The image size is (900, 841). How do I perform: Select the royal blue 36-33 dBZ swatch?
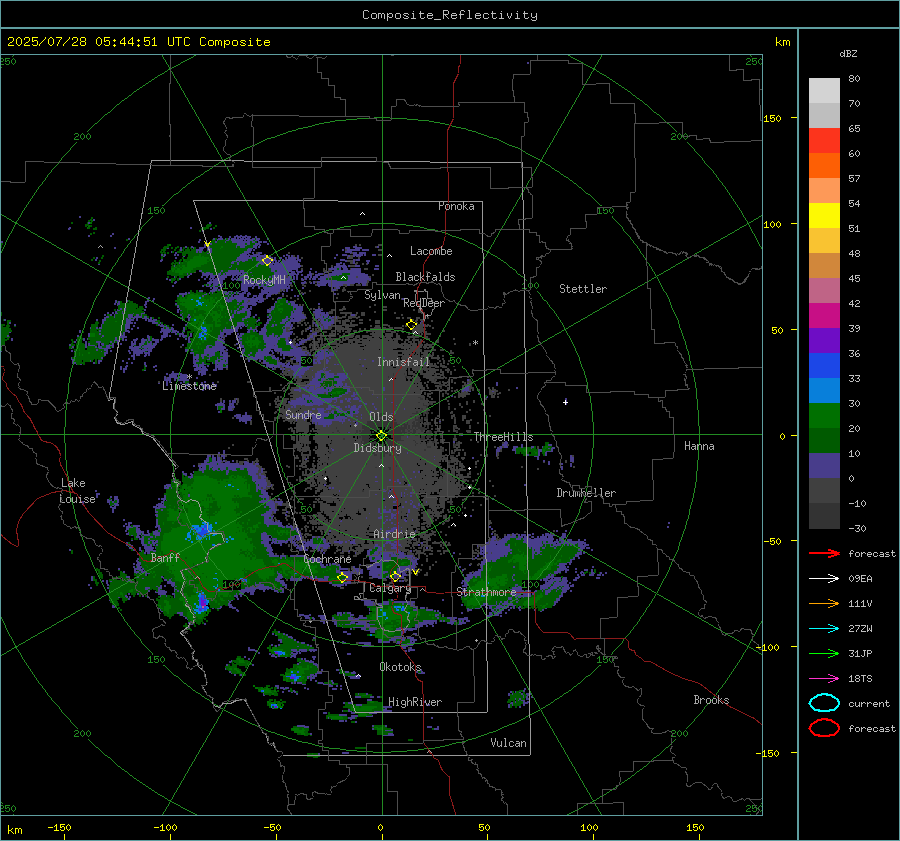click(824, 366)
